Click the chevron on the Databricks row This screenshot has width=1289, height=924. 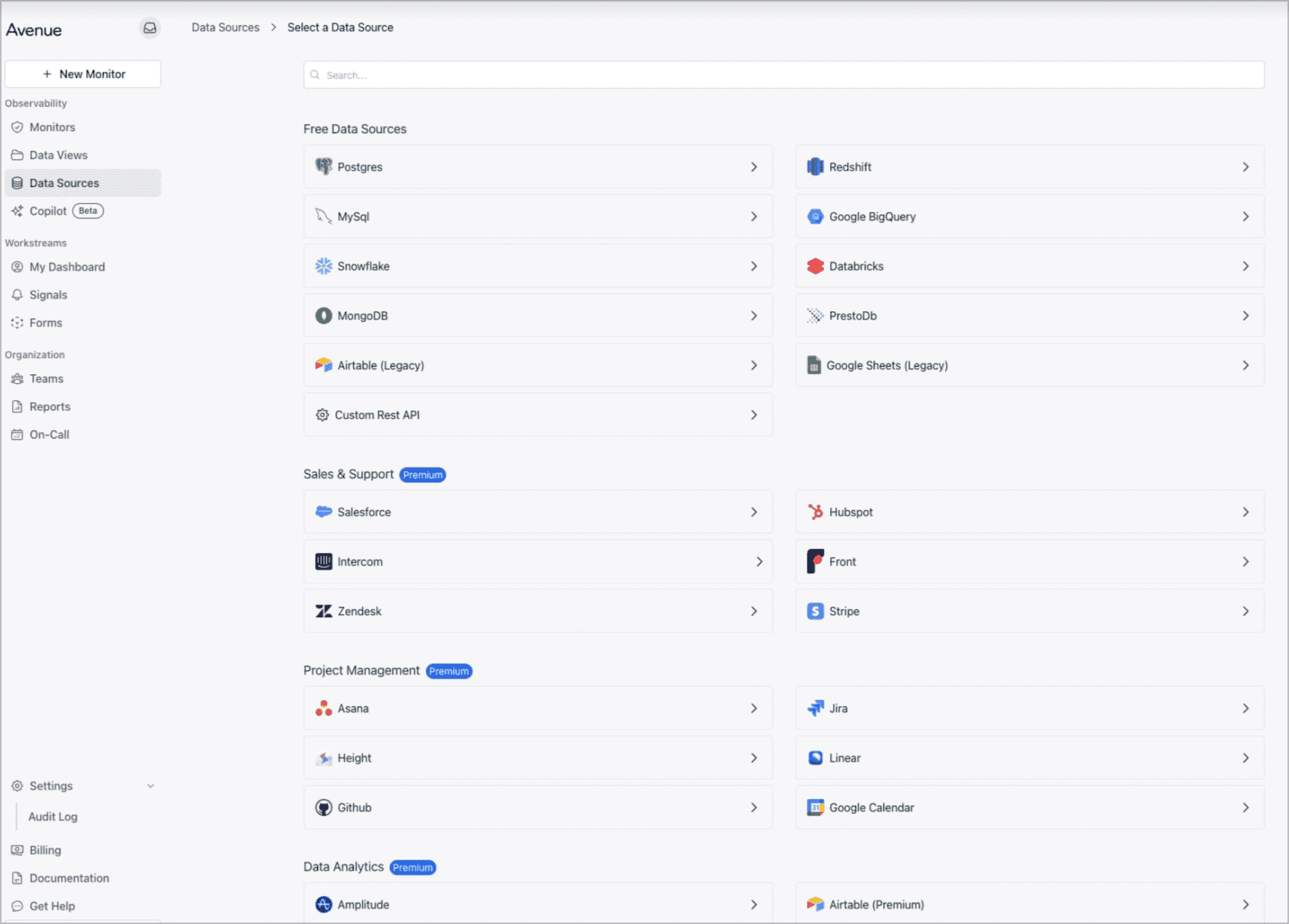point(1245,266)
